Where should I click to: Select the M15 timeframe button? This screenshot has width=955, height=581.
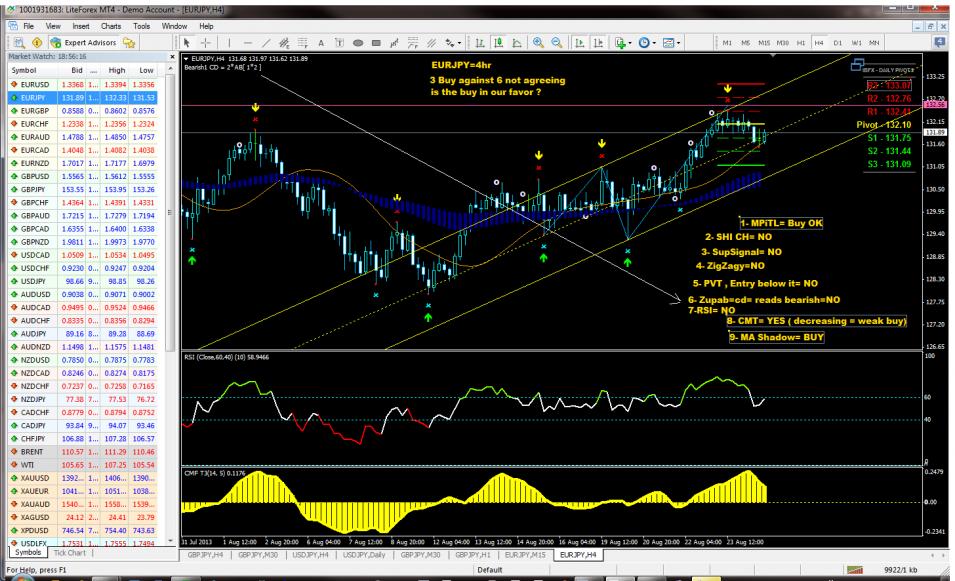coord(763,44)
